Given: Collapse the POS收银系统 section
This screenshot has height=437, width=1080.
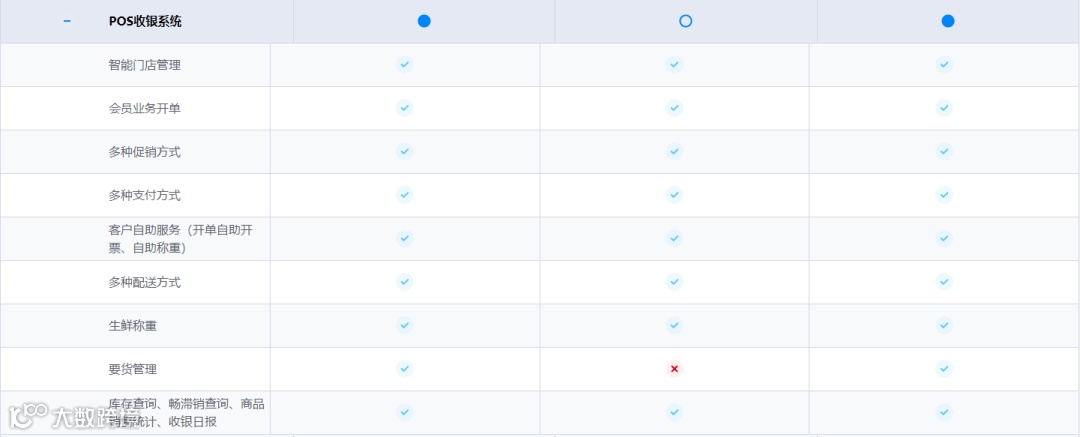Looking at the screenshot, I should (x=67, y=21).
